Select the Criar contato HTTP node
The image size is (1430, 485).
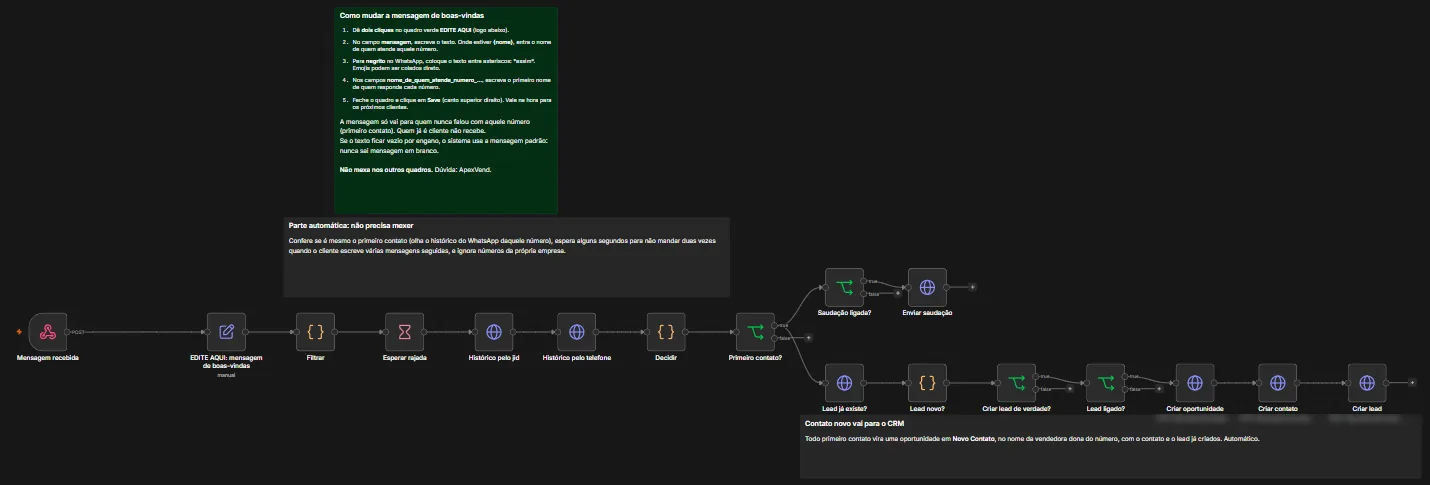tap(1277, 383)
